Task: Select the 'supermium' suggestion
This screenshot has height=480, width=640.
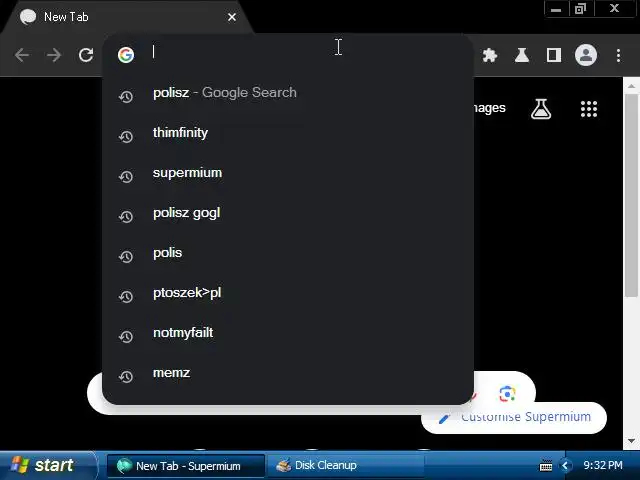Action: tap(288, 173)
